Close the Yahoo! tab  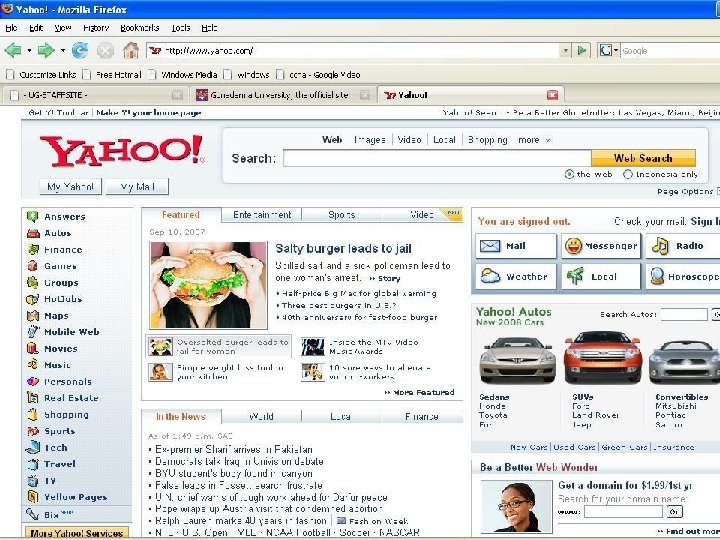tap(552, 95)
